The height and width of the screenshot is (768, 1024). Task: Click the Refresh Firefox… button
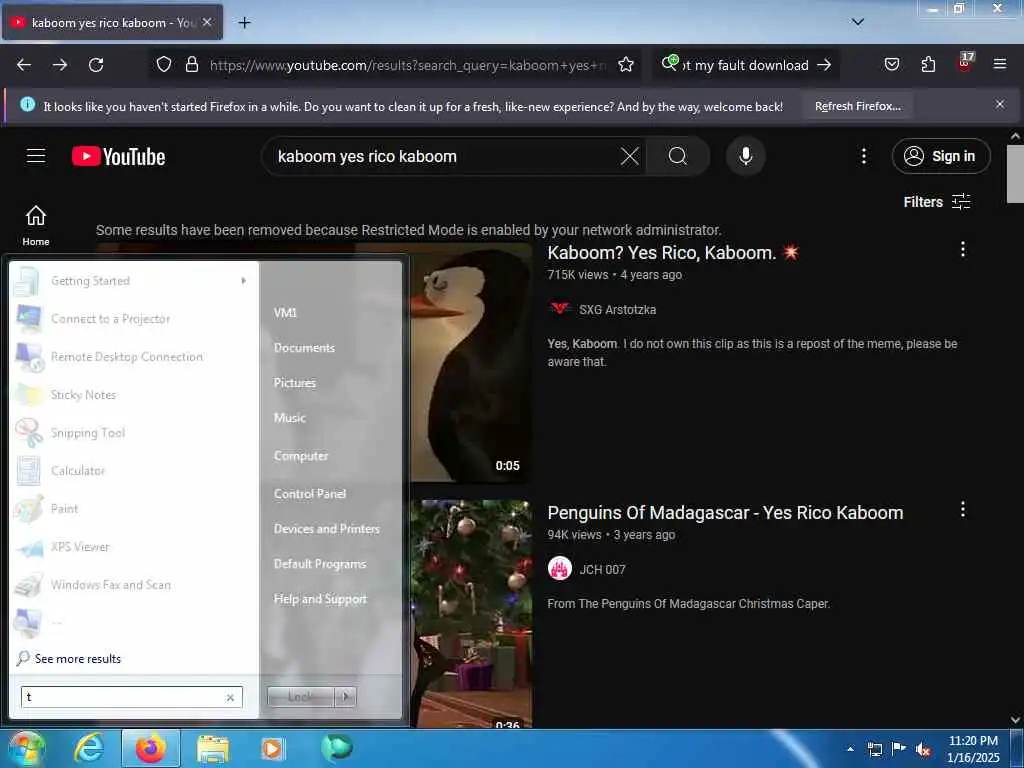point(857,106)
